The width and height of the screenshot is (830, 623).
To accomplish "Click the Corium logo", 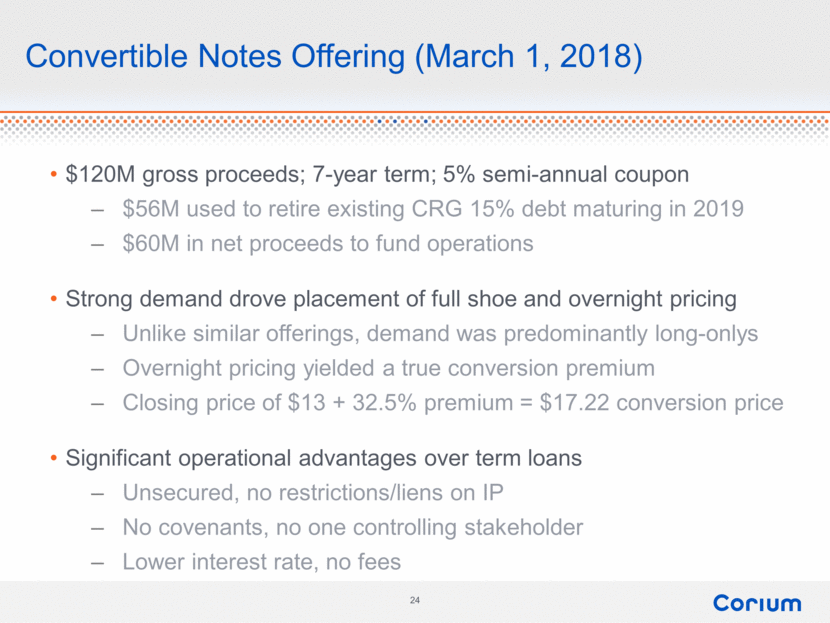I will click(757, 603).
